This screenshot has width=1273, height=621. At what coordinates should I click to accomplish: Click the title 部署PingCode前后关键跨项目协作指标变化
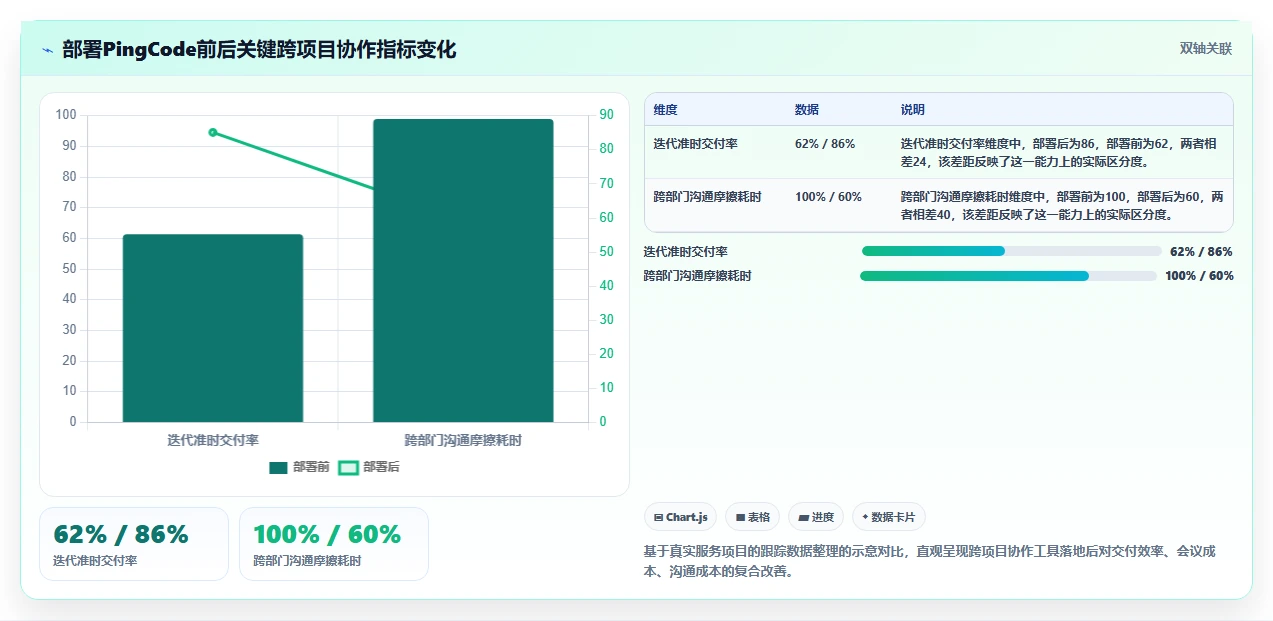click(x=259, y=49)
